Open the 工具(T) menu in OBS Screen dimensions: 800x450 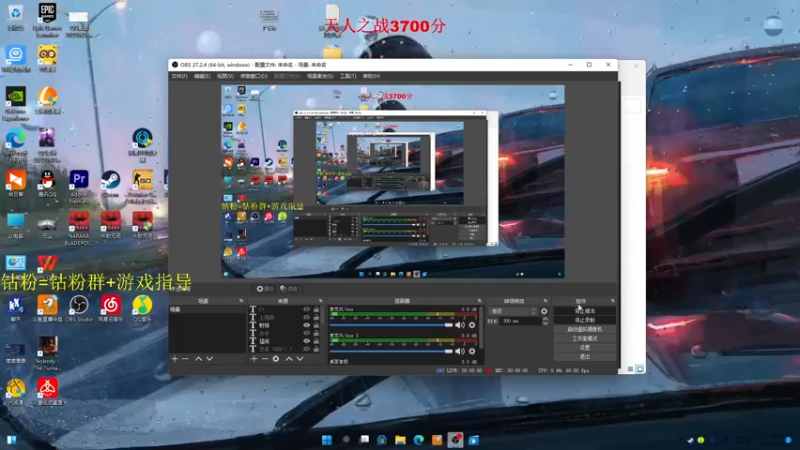pos(348,76)
